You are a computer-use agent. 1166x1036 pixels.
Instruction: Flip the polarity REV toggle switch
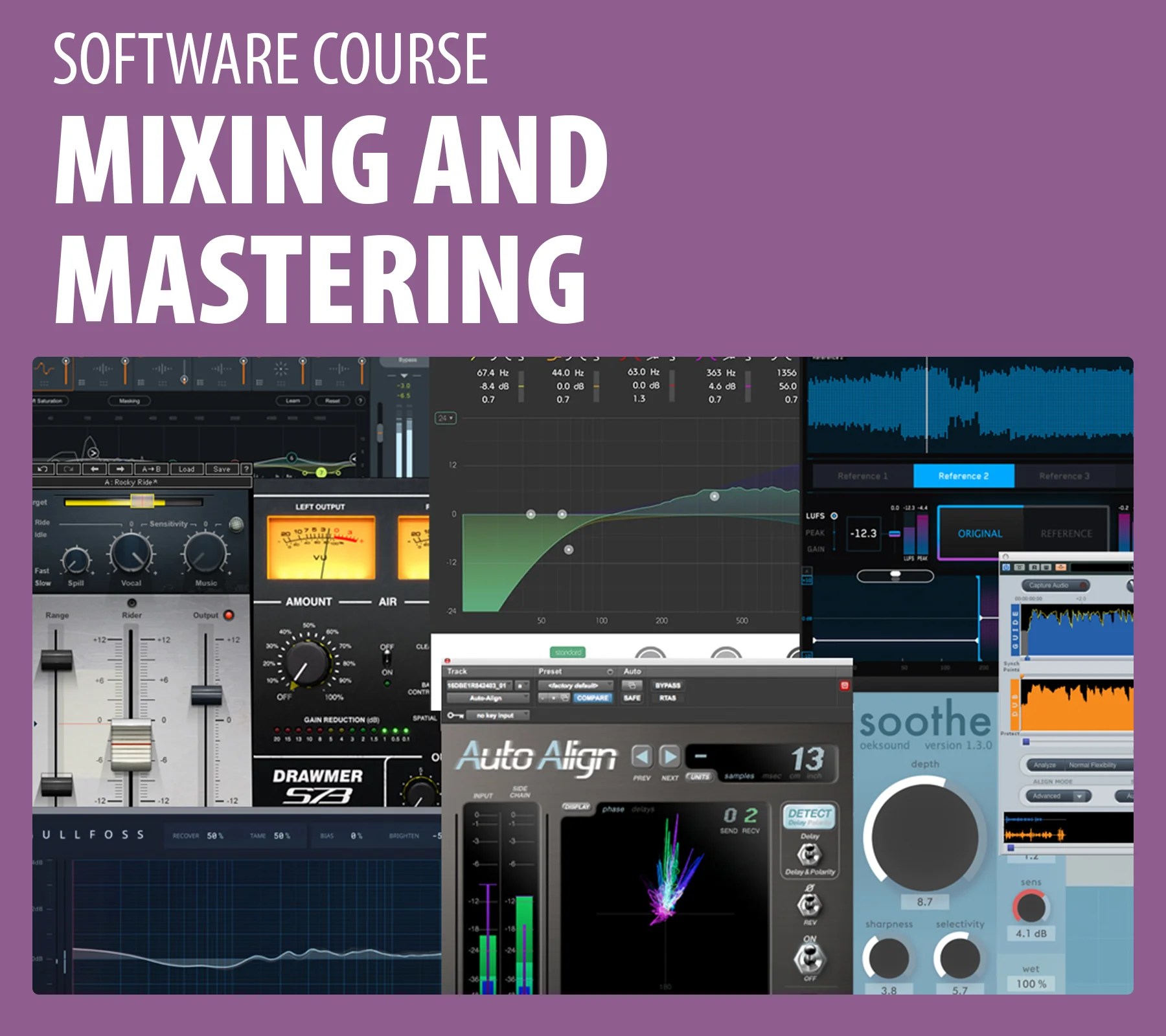809,905
